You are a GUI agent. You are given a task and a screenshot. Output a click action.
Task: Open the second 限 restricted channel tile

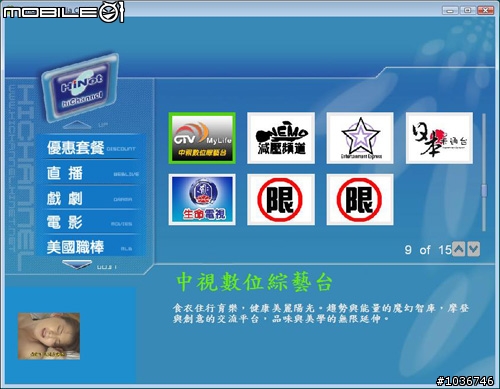360,199
